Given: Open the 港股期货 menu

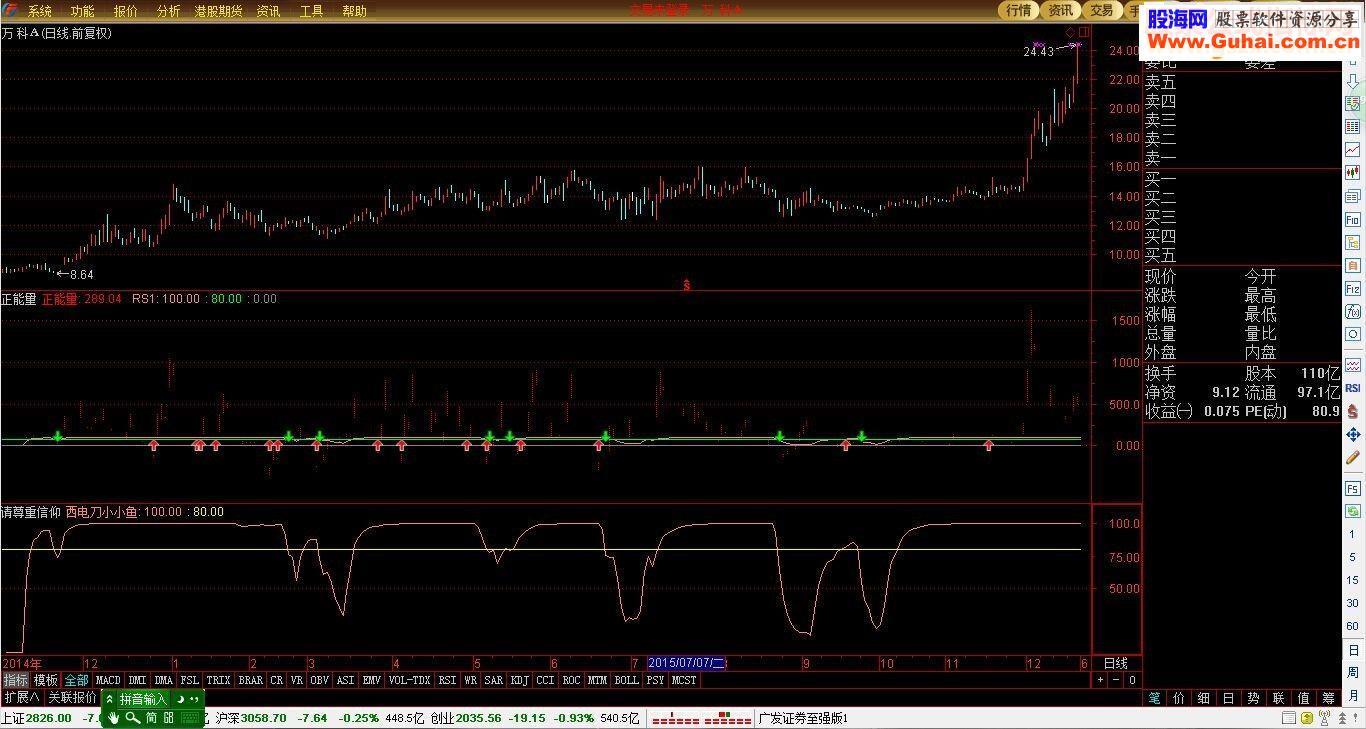Looking at the screenshot, I should point(218,11).
